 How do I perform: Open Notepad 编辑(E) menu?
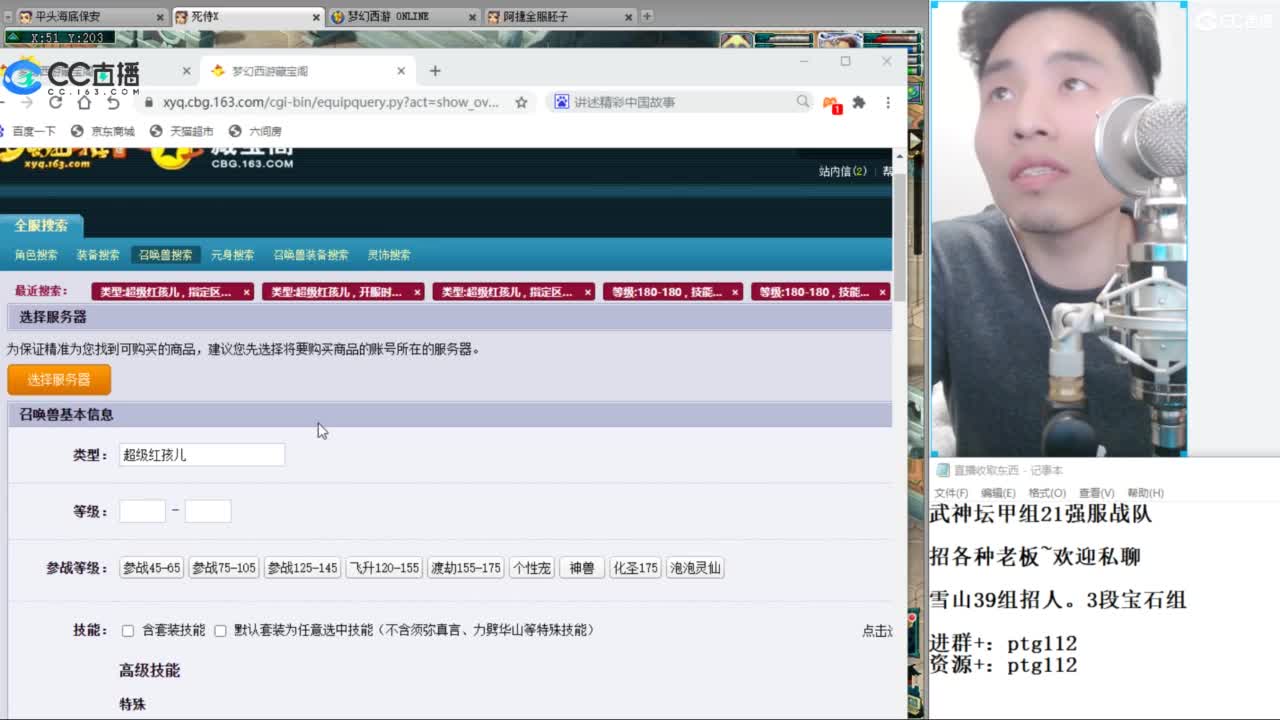pyautogui.click(x=998, y=493)
